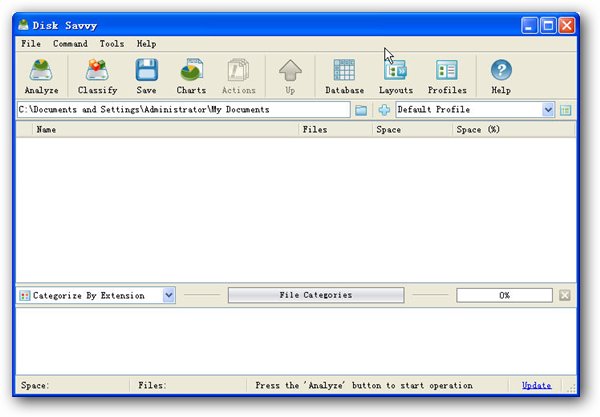Sort by the Files column header
The image size is (600, 417).
click(335, 130)
